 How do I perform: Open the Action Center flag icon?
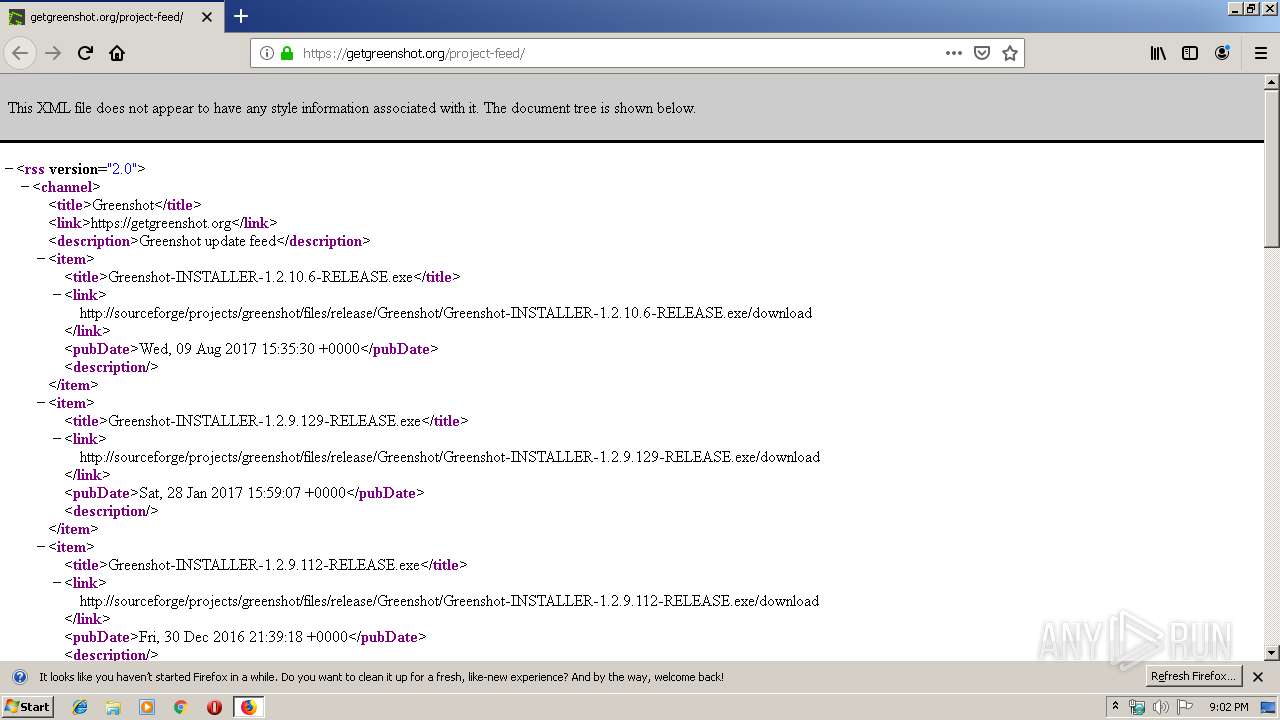point(1186,707)
